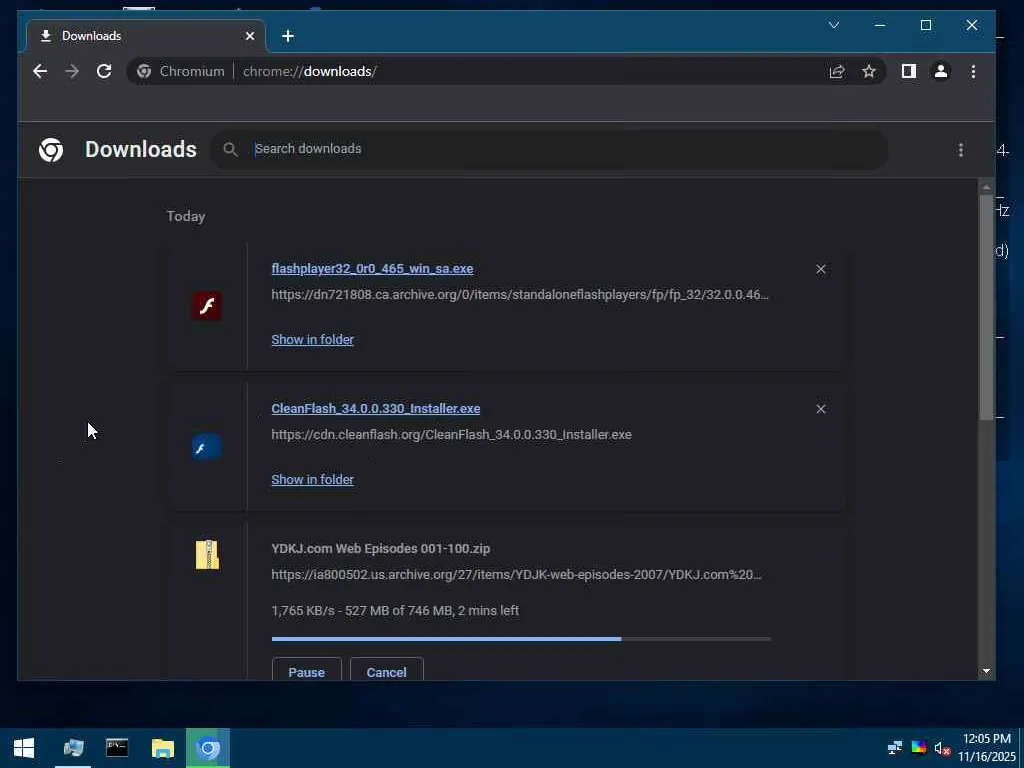Image resolution: width=1024 pixels, height=768 pixels.
Task: Reload the downloads page
Action: point(104,71)
